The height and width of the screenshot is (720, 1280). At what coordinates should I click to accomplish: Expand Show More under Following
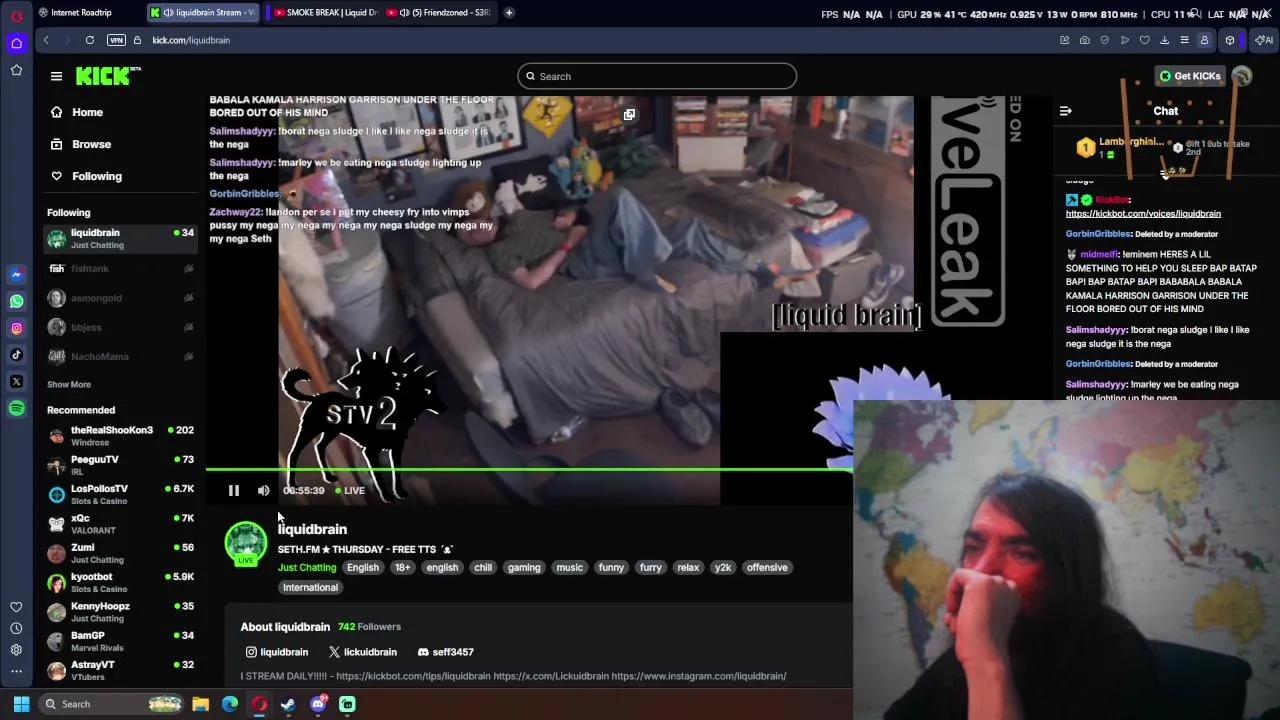point(69,385)
